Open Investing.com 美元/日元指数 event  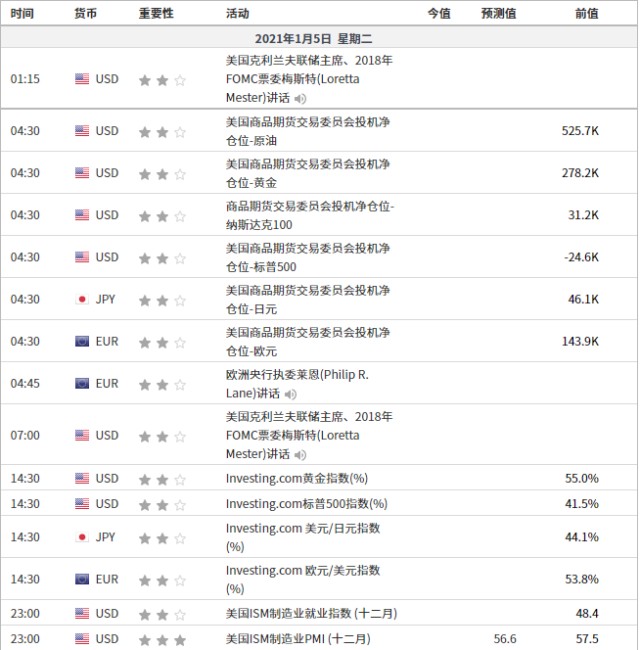(x=303, y=537)
